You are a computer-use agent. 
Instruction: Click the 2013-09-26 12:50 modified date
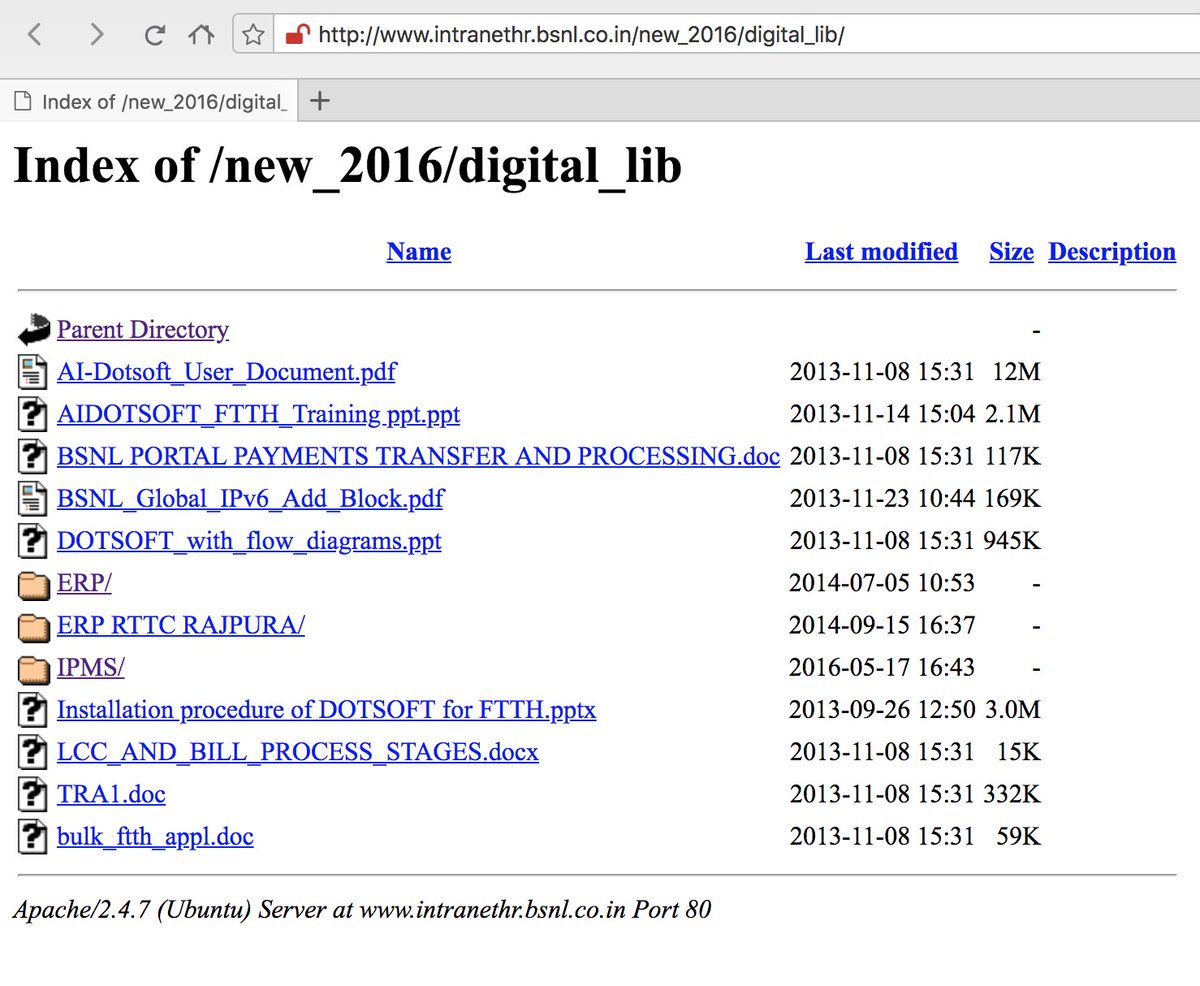pyautogui.click(x=882, y=710)
